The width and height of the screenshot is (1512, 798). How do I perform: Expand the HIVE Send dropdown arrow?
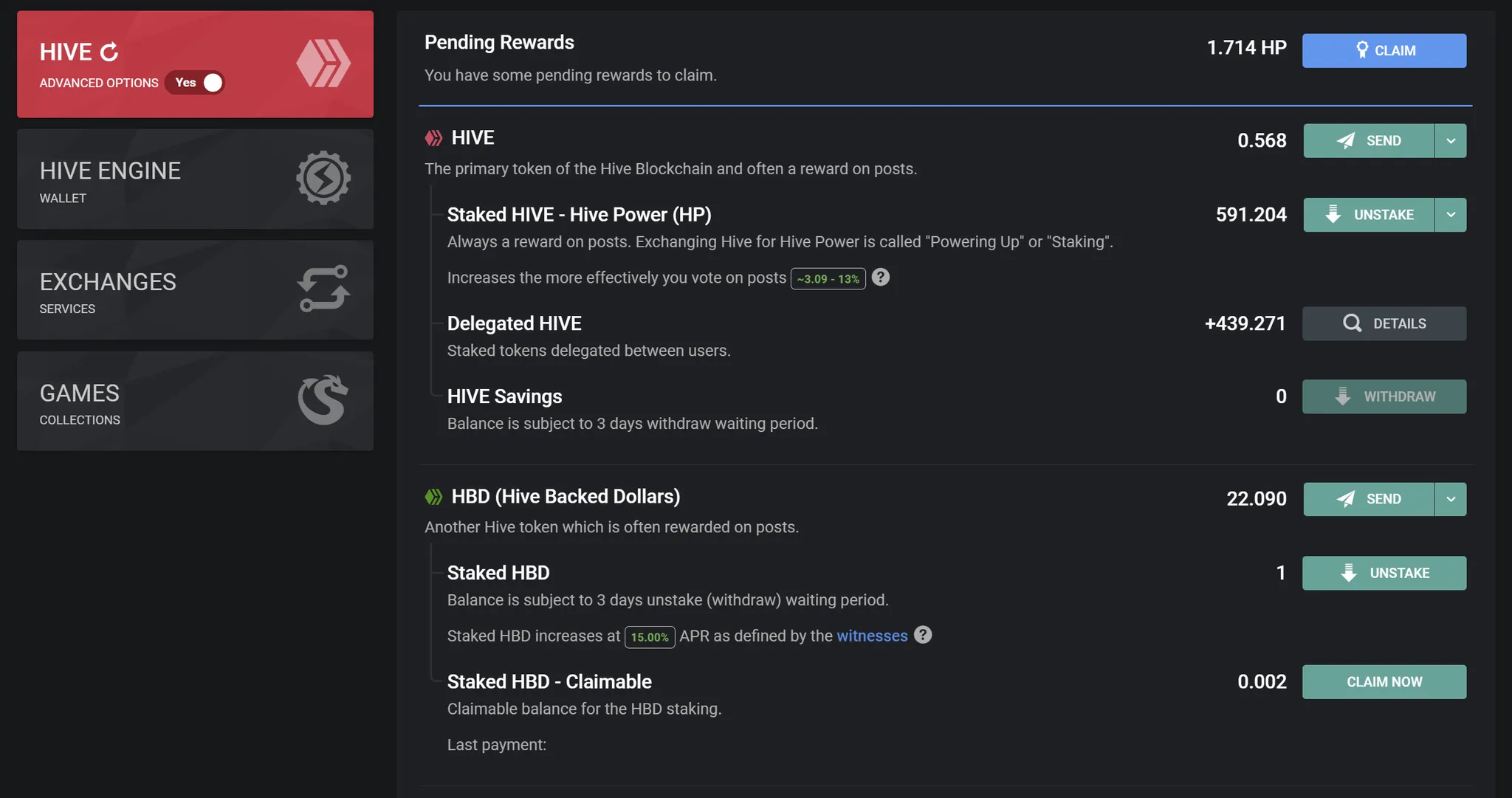(x=1451, y=141)
